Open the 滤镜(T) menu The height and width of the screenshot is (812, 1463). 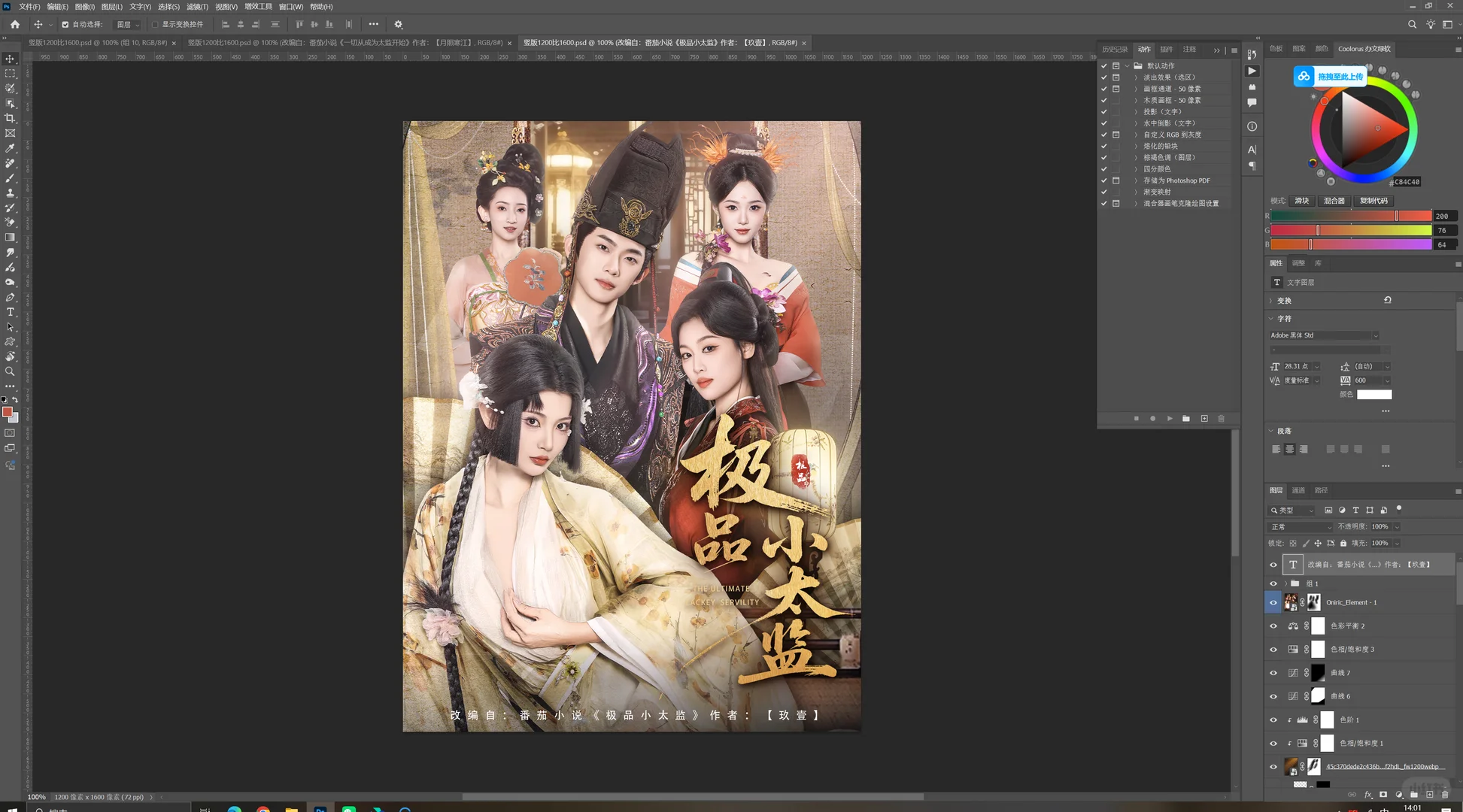pos(197,6)
